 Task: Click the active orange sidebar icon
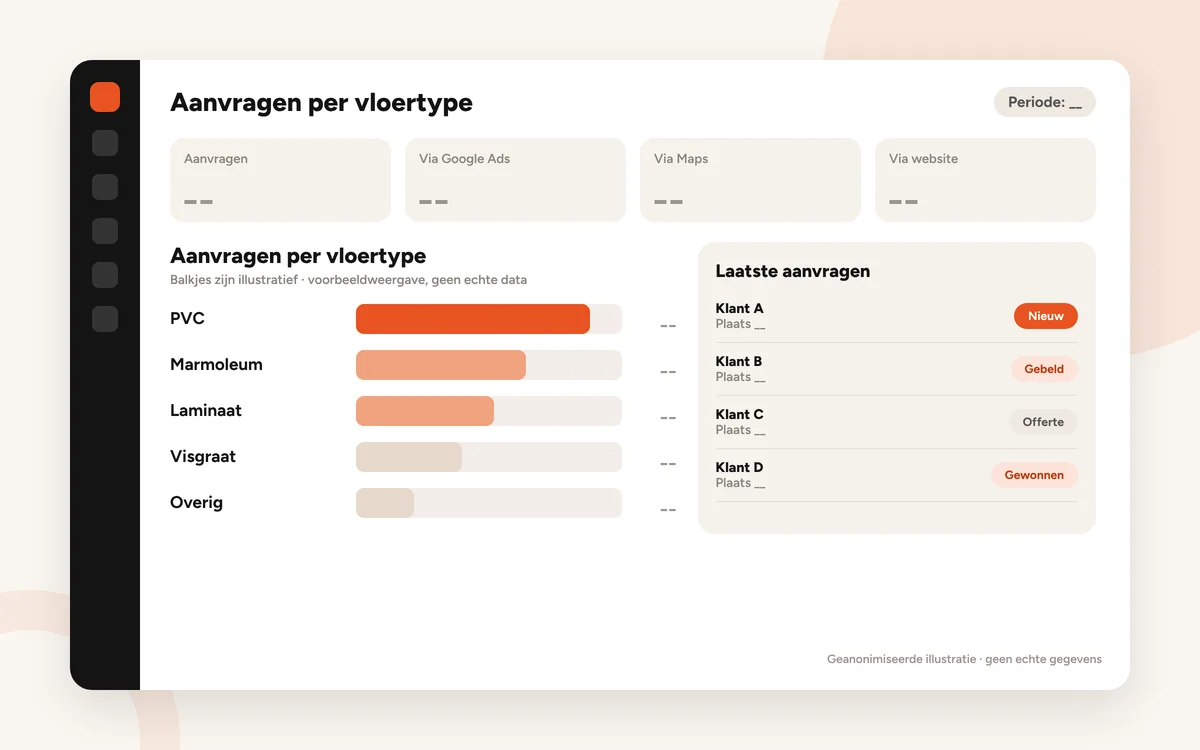pyautogui.click(x=105, y=97)
